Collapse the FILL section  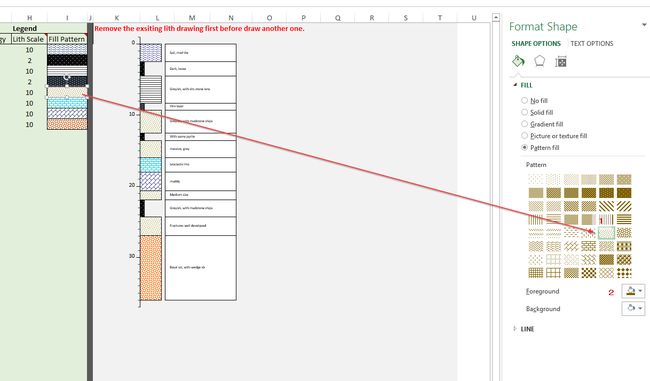tap(515, 85)
